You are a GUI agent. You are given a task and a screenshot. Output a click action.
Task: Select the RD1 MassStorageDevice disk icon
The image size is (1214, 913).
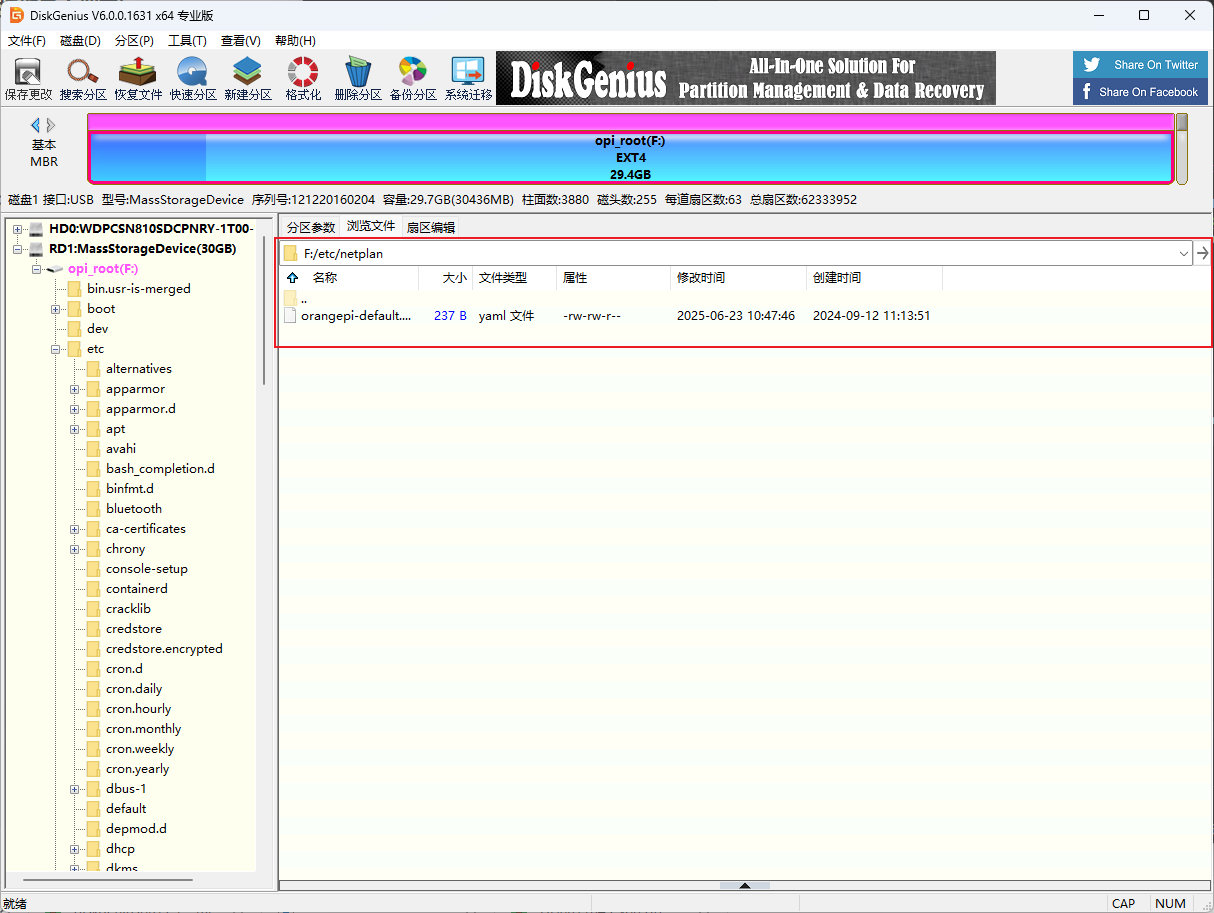coord(37,249)
